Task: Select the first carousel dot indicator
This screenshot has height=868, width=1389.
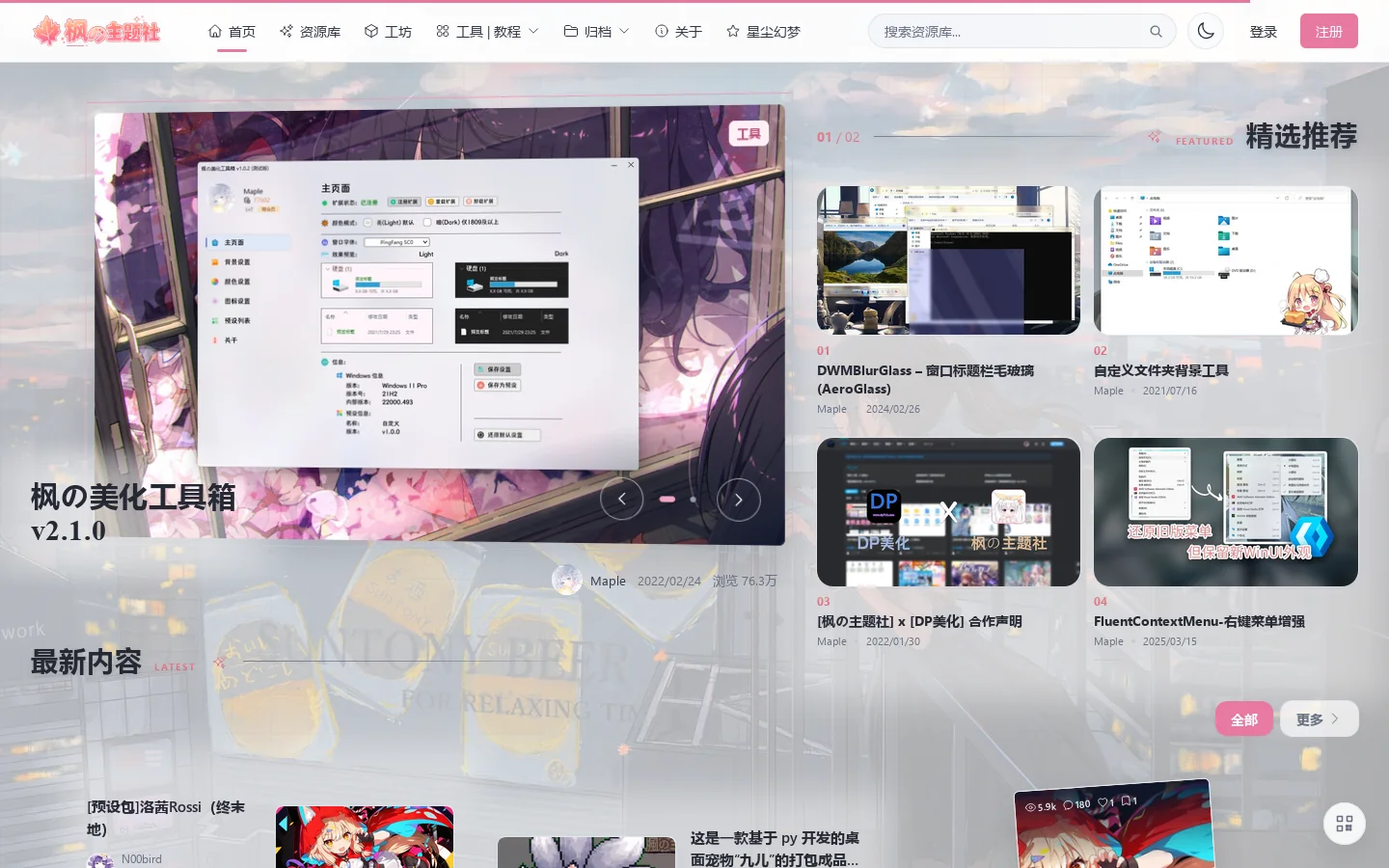Action: tap(667, 500)
